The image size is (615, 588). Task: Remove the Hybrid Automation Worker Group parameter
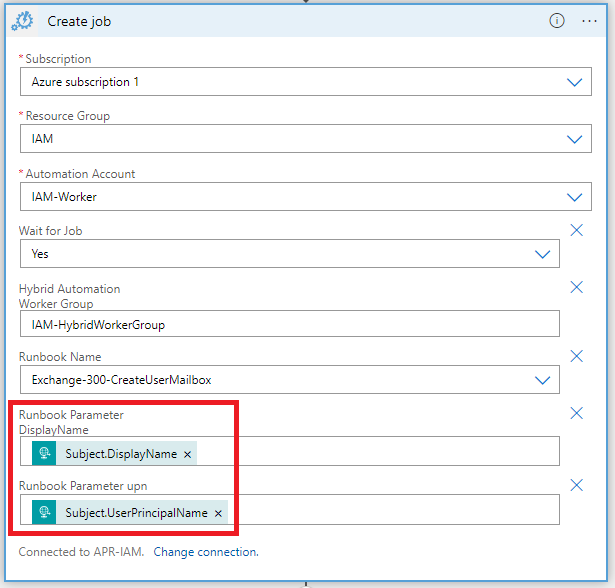[576, 287]
